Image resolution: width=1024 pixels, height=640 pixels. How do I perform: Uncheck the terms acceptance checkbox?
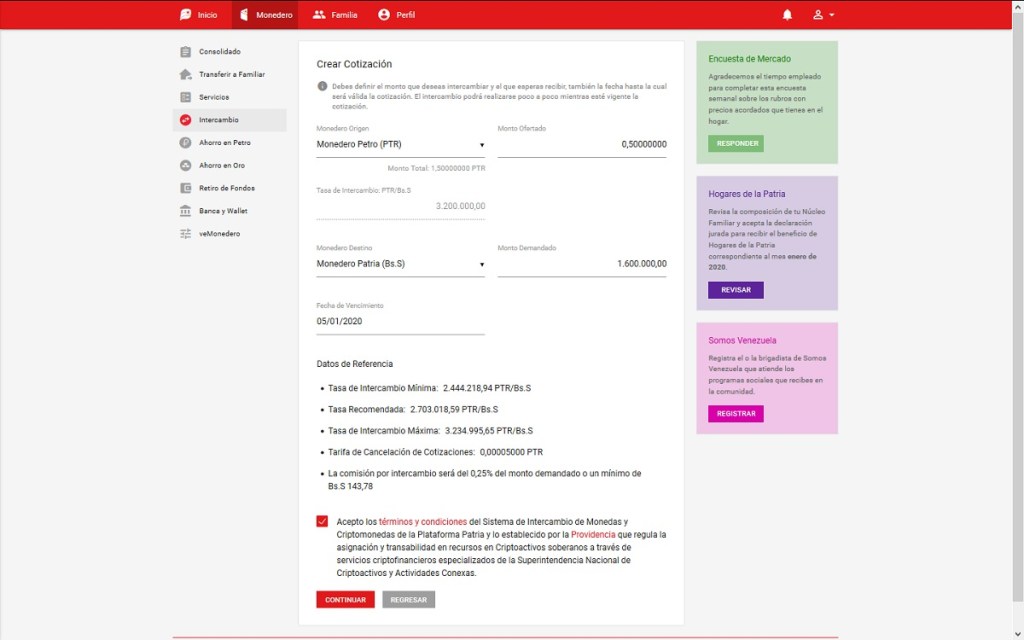(322, 521)
